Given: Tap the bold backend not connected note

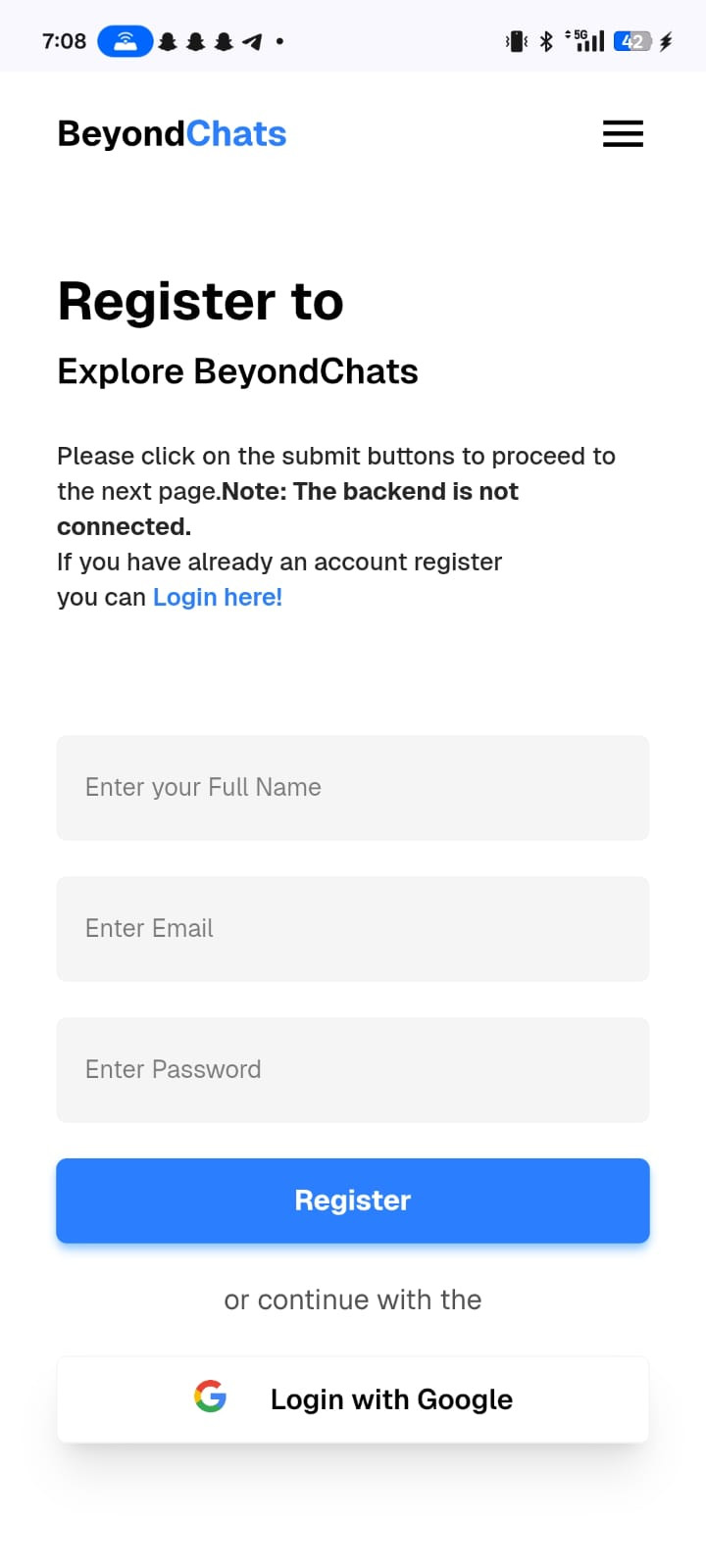Looking at the screenshot, I should 287,509.
